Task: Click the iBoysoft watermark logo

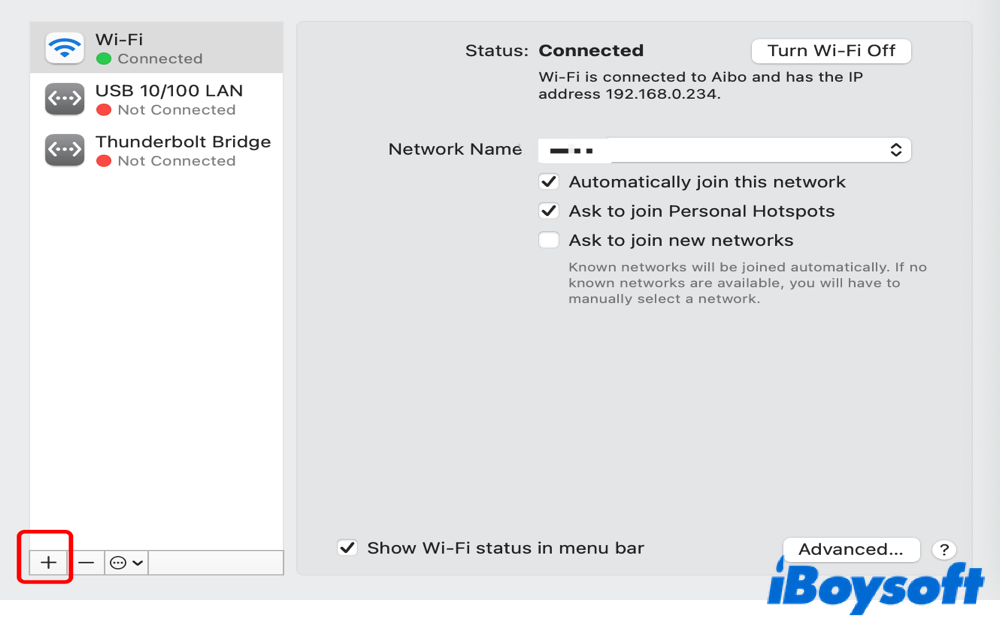Action: click(x=875, y=584)
